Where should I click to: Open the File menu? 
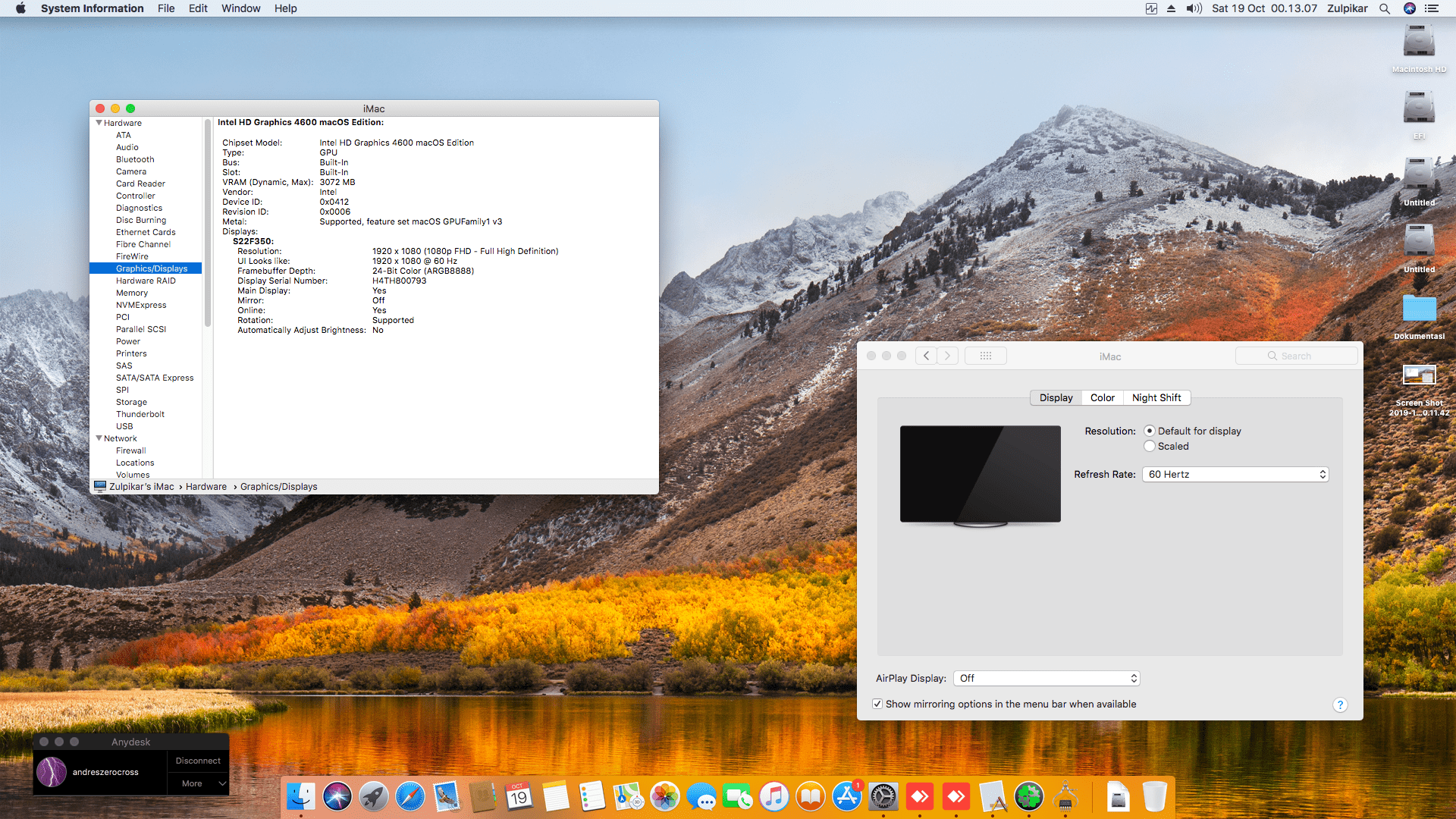166,8
